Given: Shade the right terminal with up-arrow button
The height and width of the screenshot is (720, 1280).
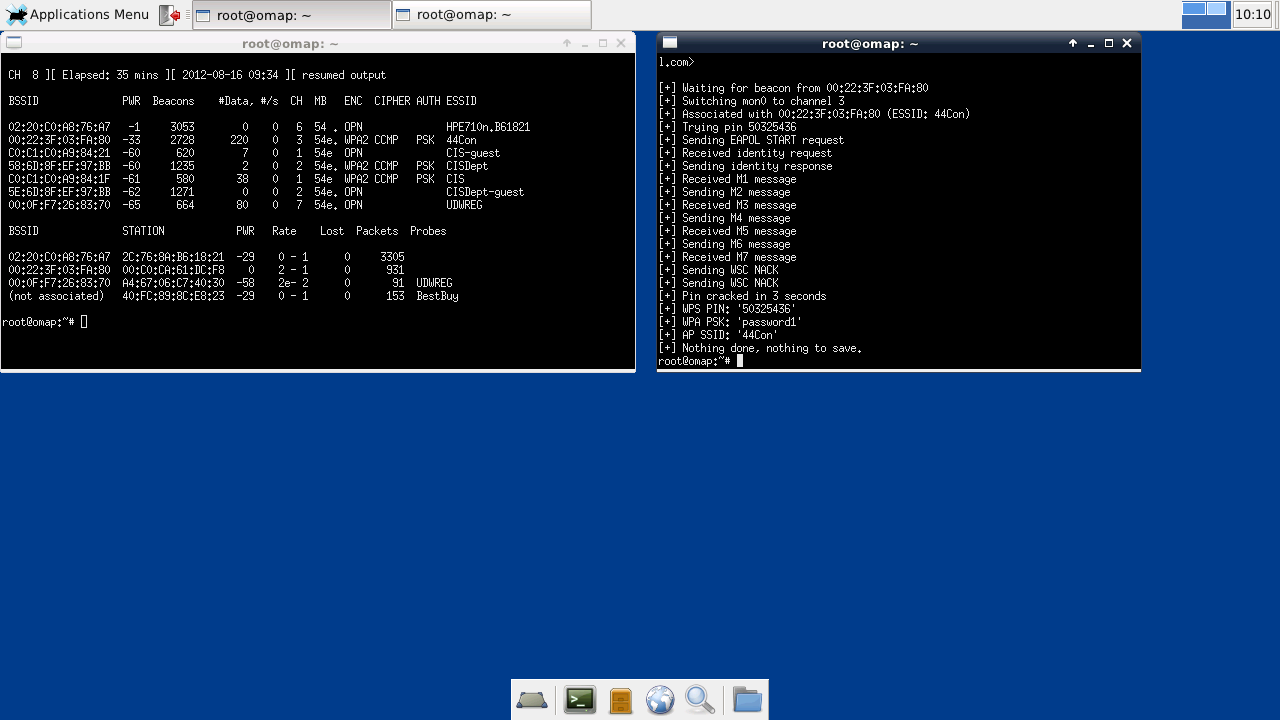Looking at the screenshot, I should pyautogui.click(x=1073, y=43).
